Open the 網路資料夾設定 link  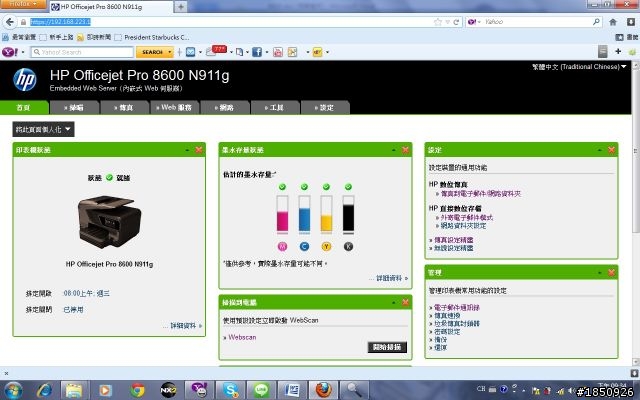tap(463, 225)
